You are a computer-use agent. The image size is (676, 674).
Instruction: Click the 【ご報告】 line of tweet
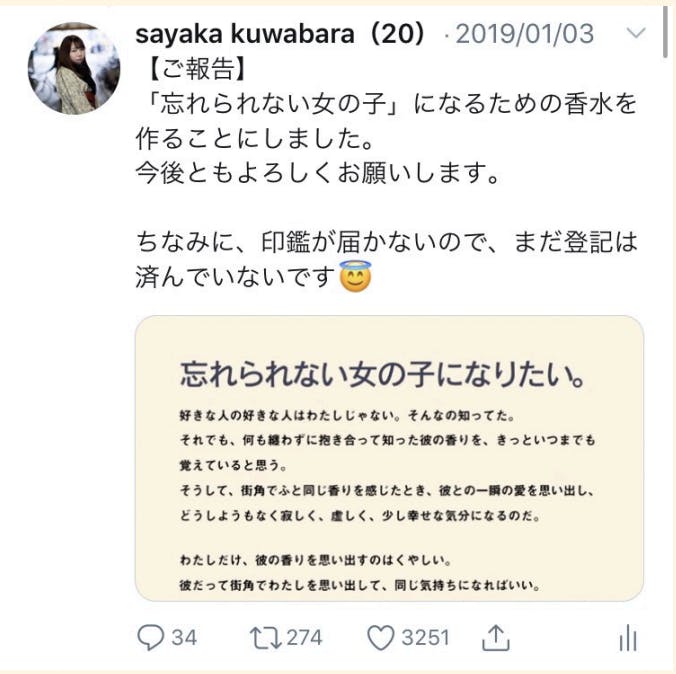192,69
